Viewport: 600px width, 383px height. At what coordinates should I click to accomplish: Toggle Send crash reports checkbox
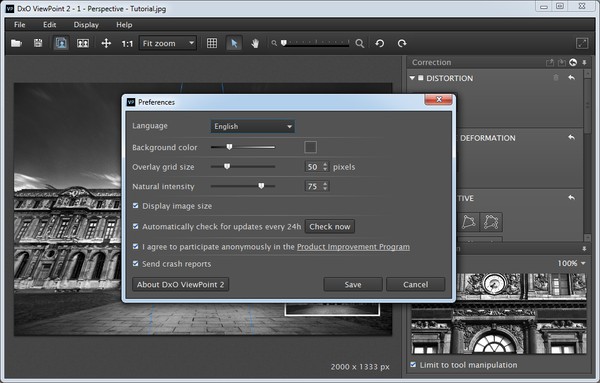(x=135, y=264)
